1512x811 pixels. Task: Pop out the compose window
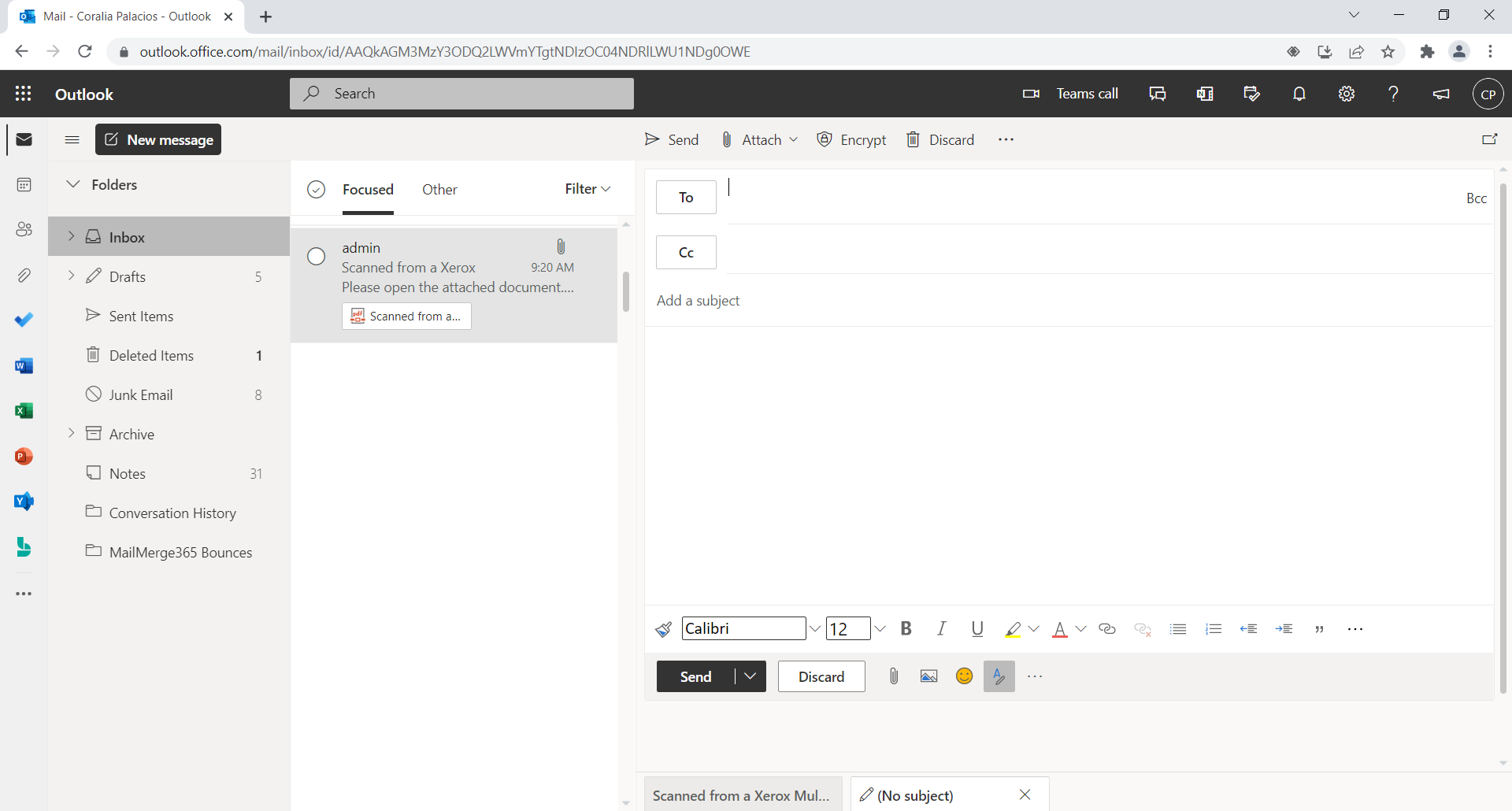[x=1489, y=139]
